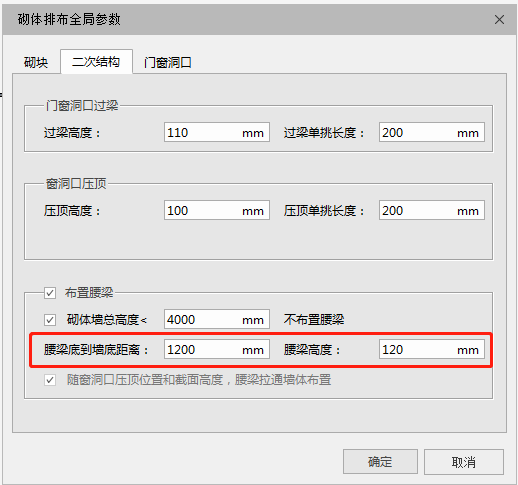Toggle 随窗洞口压顶位置和截面高度 checkbox
This screenshot has height=485, width=518.
tap(50, 380)
